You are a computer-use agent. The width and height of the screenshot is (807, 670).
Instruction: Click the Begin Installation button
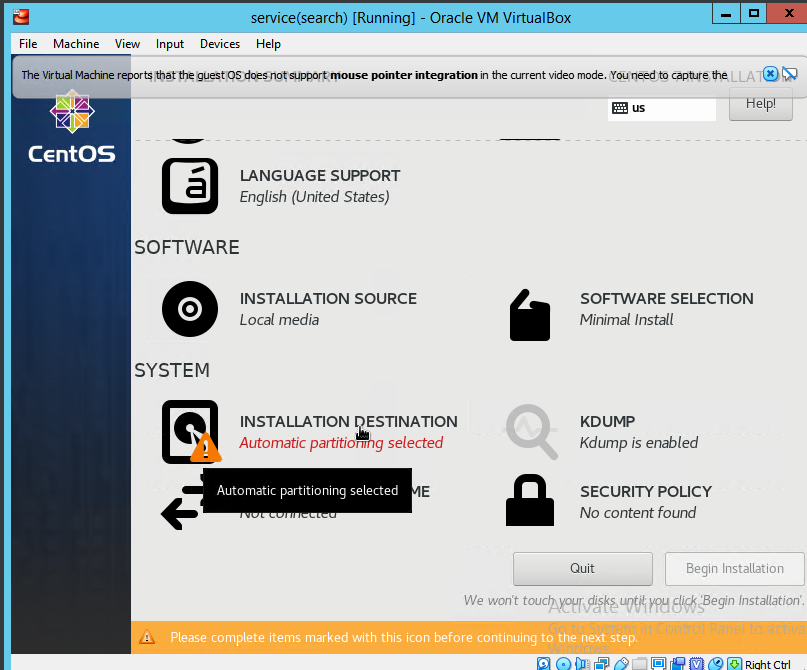click(734, 569)
